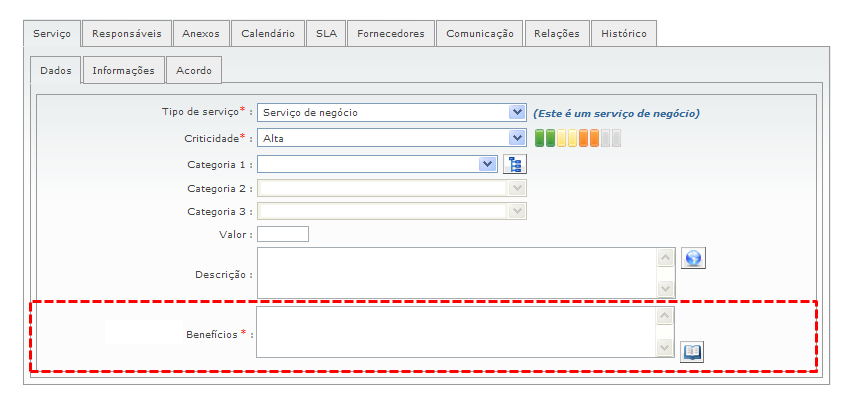The height and width of the screenshot is (396, 850).
Task: Click the criticality level color bar indicator
Action: pyautogui.click(x=578, y=138)
